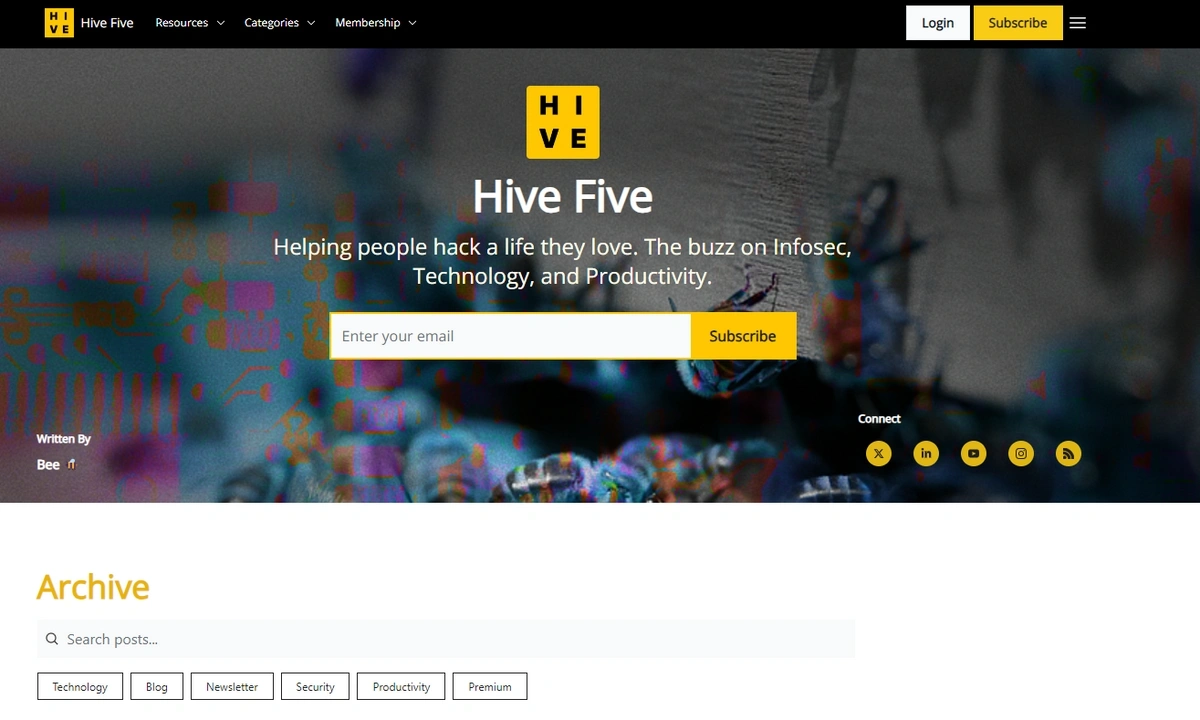Click the Hive Five logo in navbar
1200x720 pixels.
89,23
